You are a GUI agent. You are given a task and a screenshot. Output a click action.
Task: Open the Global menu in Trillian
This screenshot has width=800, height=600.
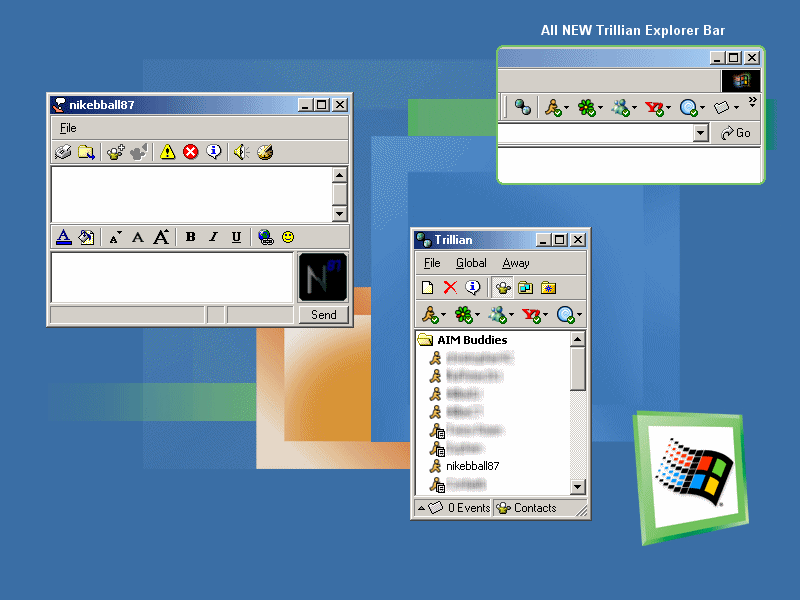click(x=471, y=263)
